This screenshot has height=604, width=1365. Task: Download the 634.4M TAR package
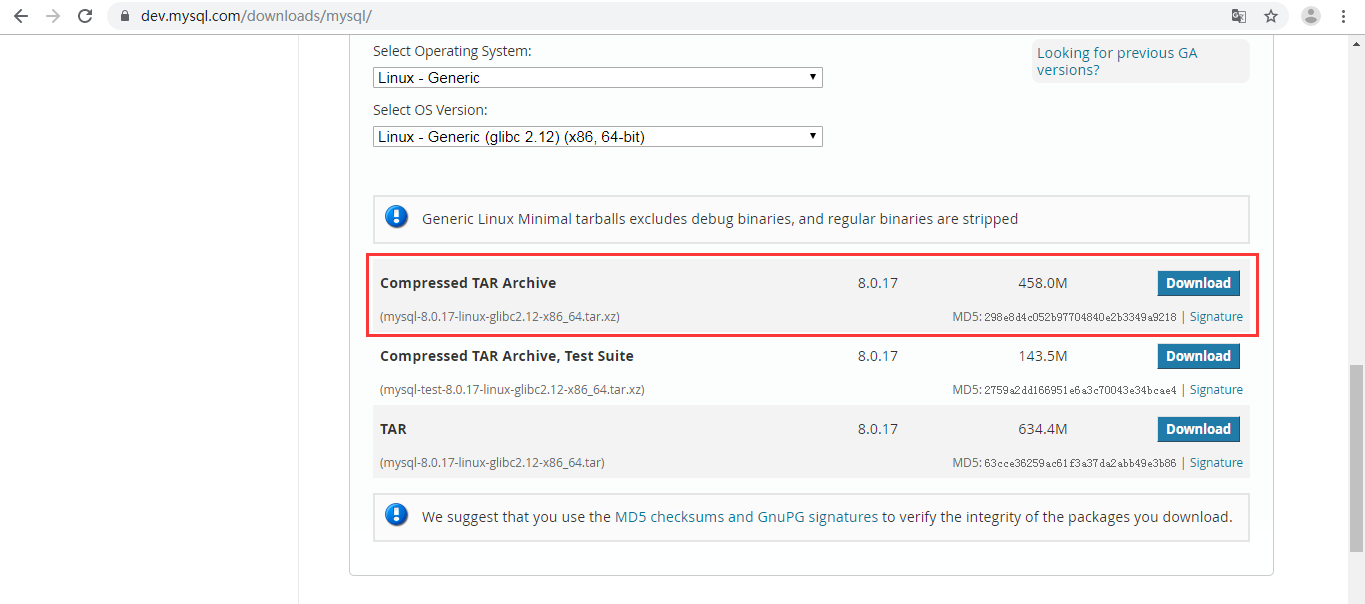(x=1198, y=429)
